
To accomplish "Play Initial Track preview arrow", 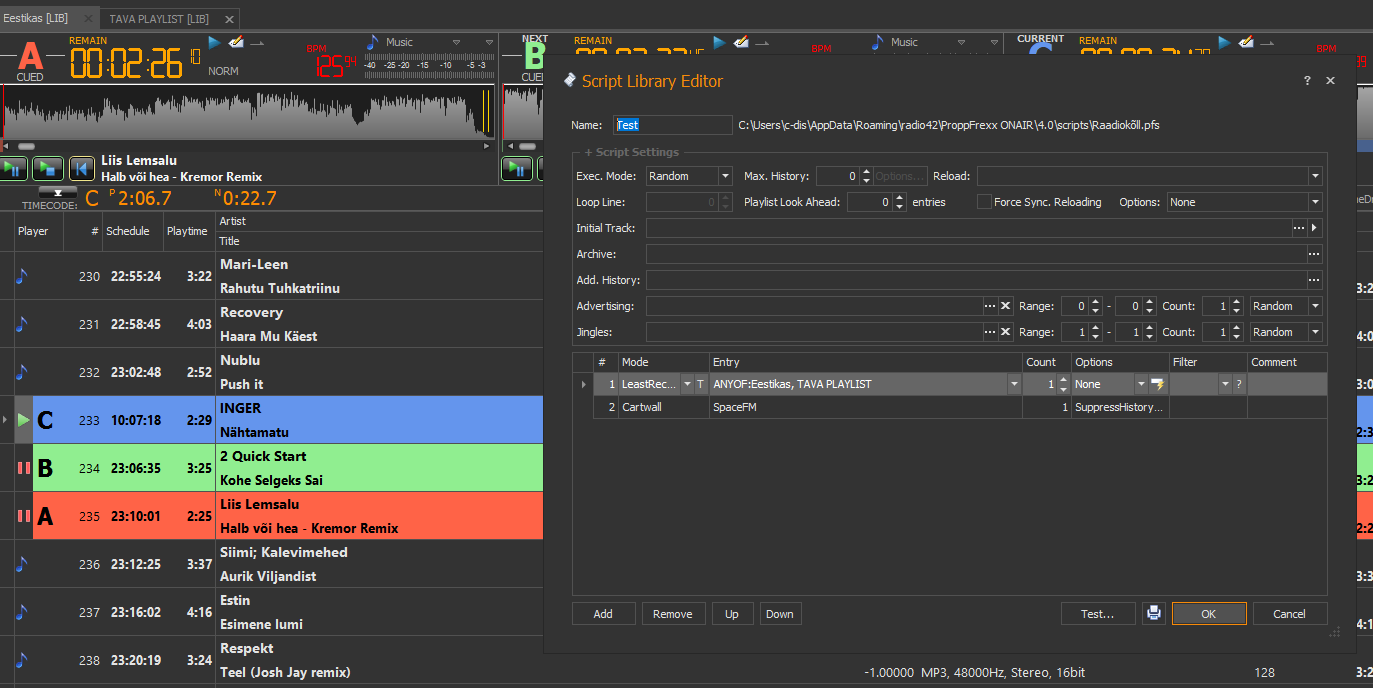I will tap(1315, 228).
